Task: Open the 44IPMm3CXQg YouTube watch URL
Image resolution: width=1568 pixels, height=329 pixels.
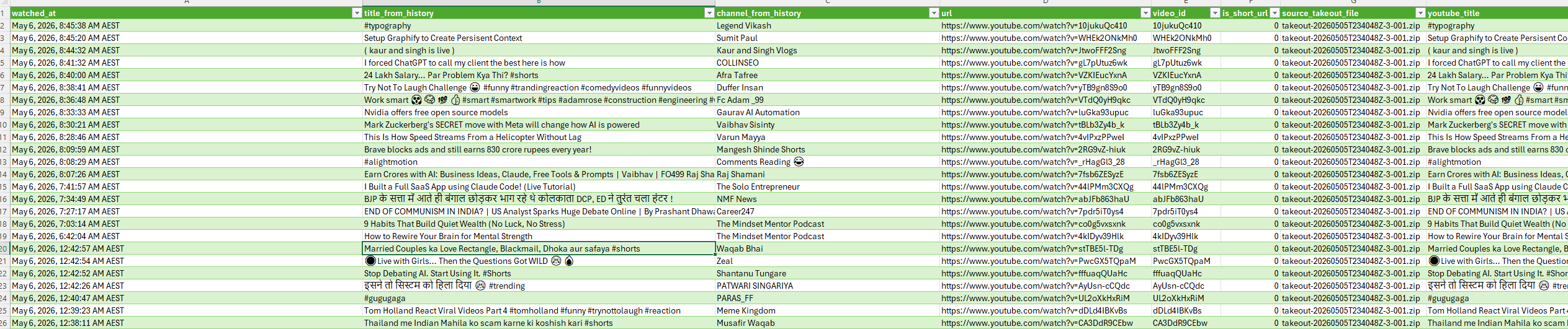Action: pos(1037,186)
